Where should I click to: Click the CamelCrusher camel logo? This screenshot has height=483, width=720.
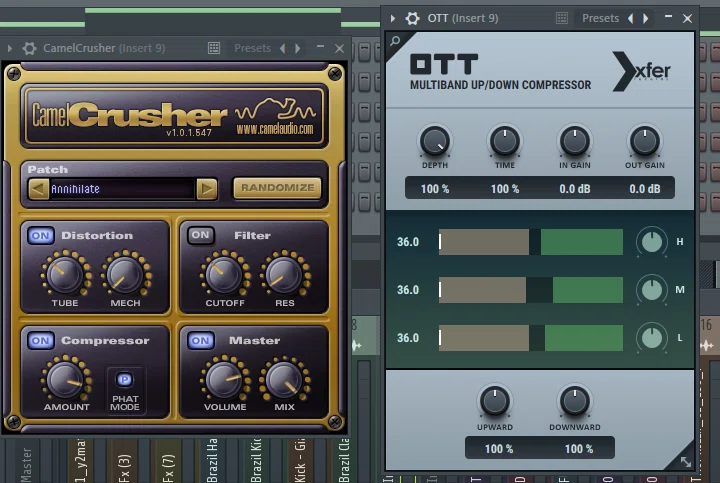coord(276,109)
